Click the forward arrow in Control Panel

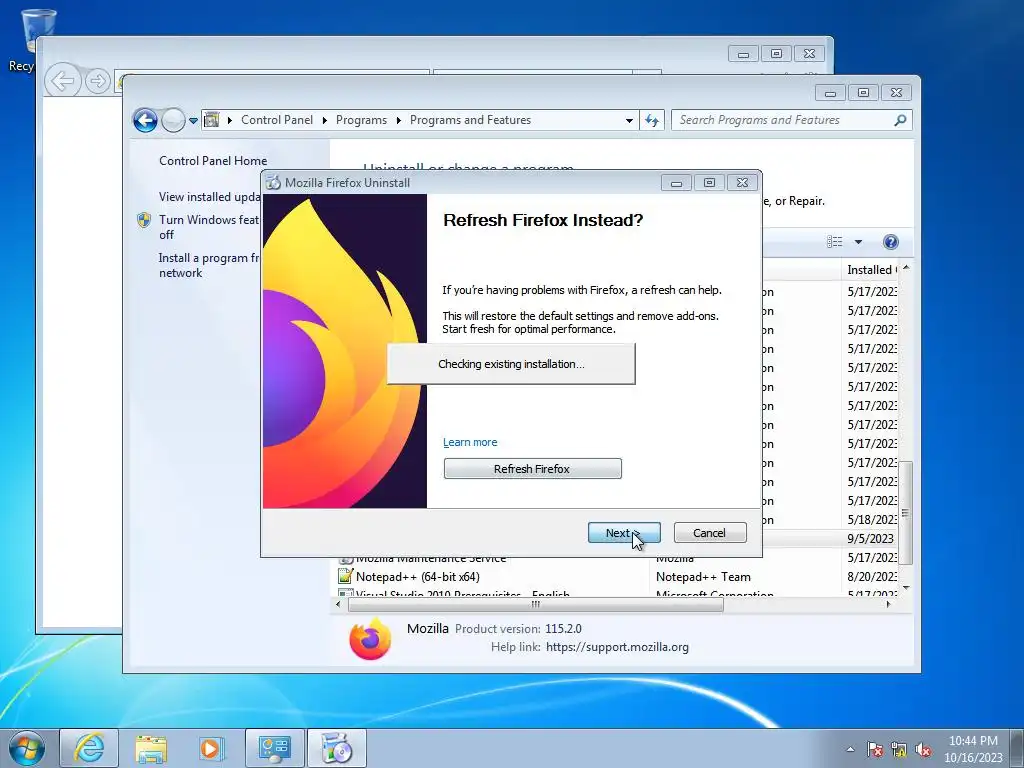pos(173,120)
